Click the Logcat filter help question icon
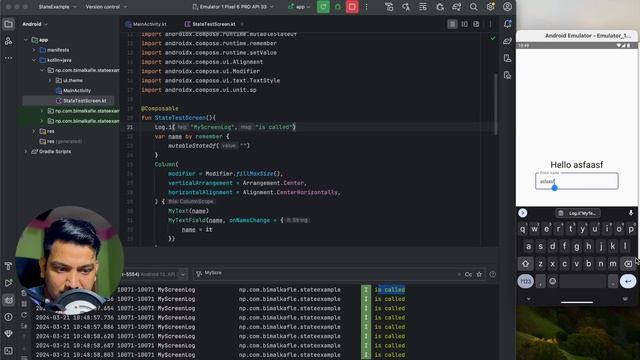Viewport: 640px width, 360px height. point(493,274)
